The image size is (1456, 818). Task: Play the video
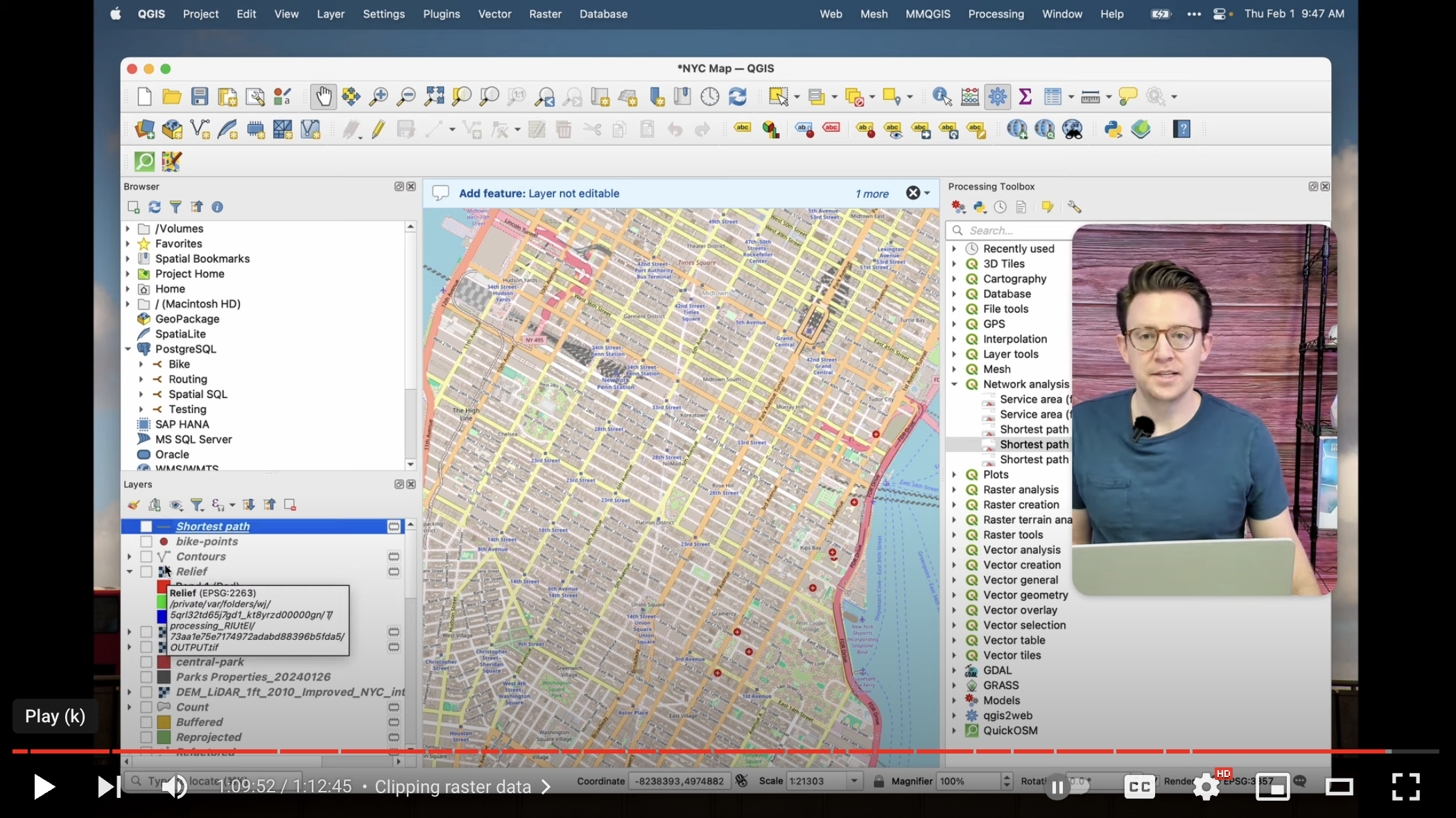pos(44,787)
